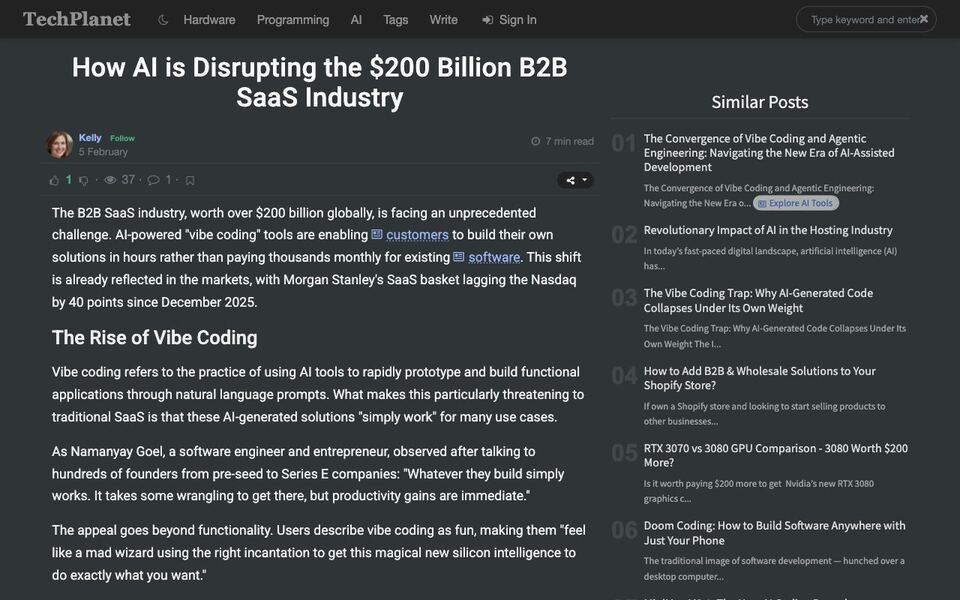Viewport: 960px width, 600px height.
Task: Click the '5 February' post date
Action: point(103,152)
